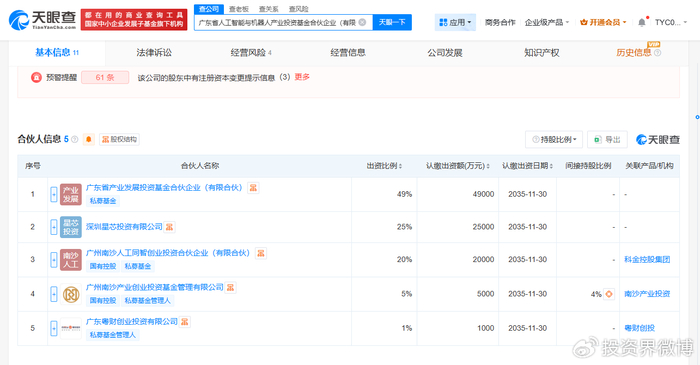Viewport: 700px width, 365px height.
Task: Open the 应用 dropdown menu
Action: click(x=455, y=22)
